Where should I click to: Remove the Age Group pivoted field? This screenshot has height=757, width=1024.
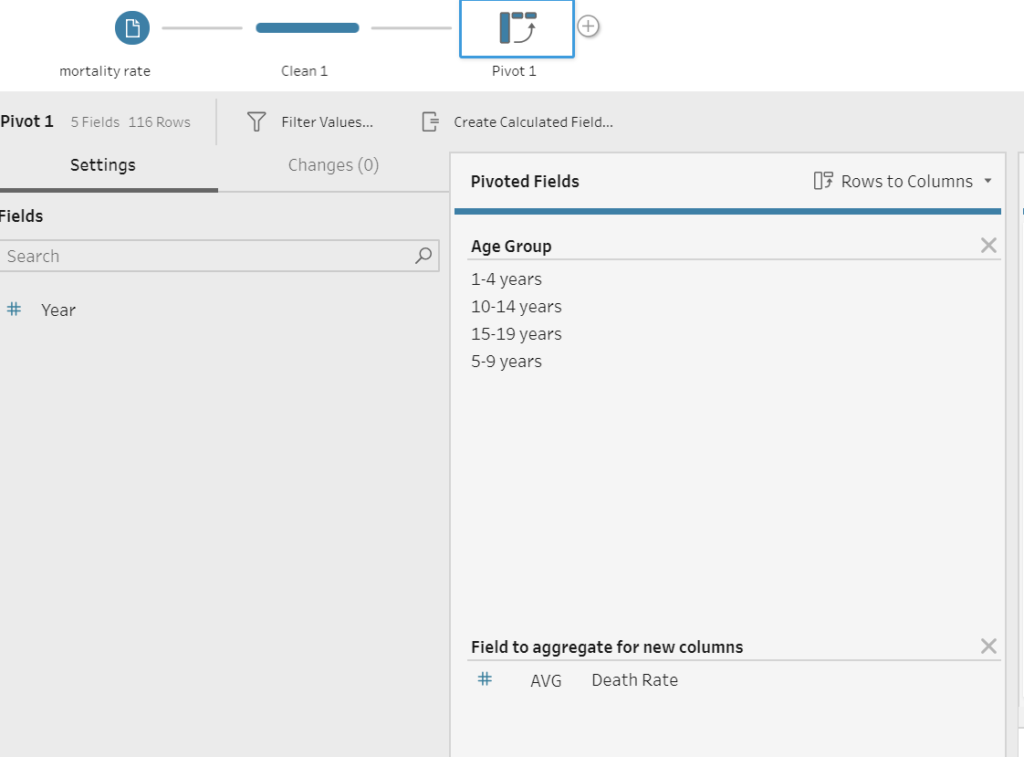click(x=988, y=246)
